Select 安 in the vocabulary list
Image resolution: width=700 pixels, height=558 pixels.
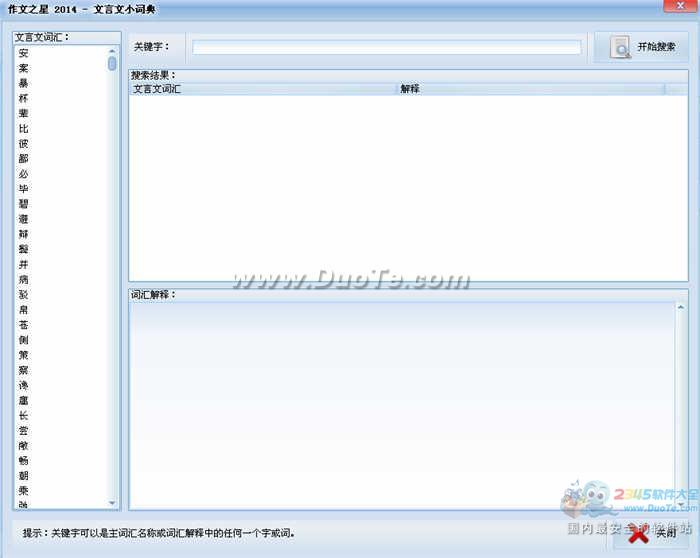click(x=23, y=53)
